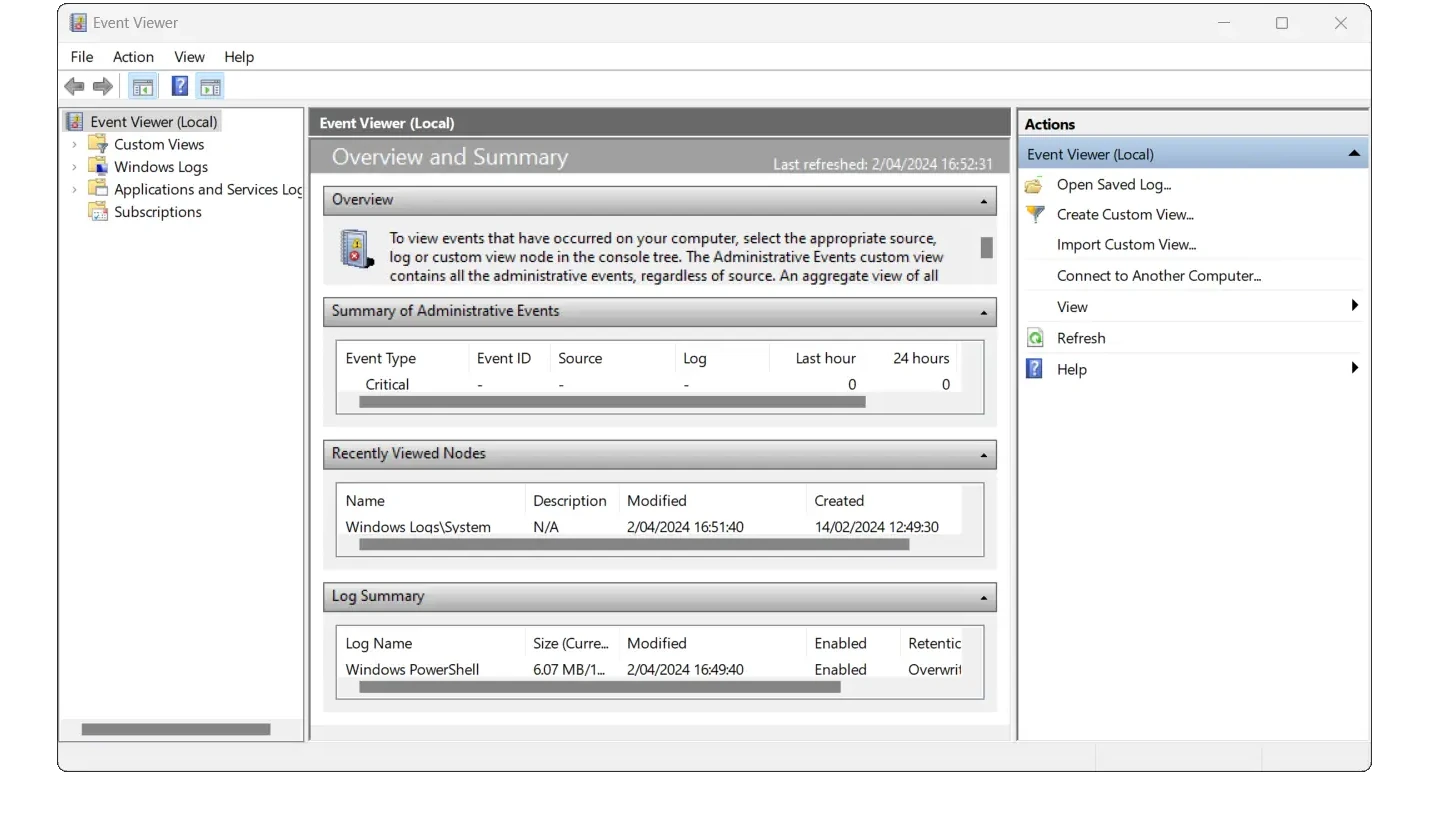Click the Help question mark icon in Actions
The image size is (1433, 830).
tap(1035, 369)
